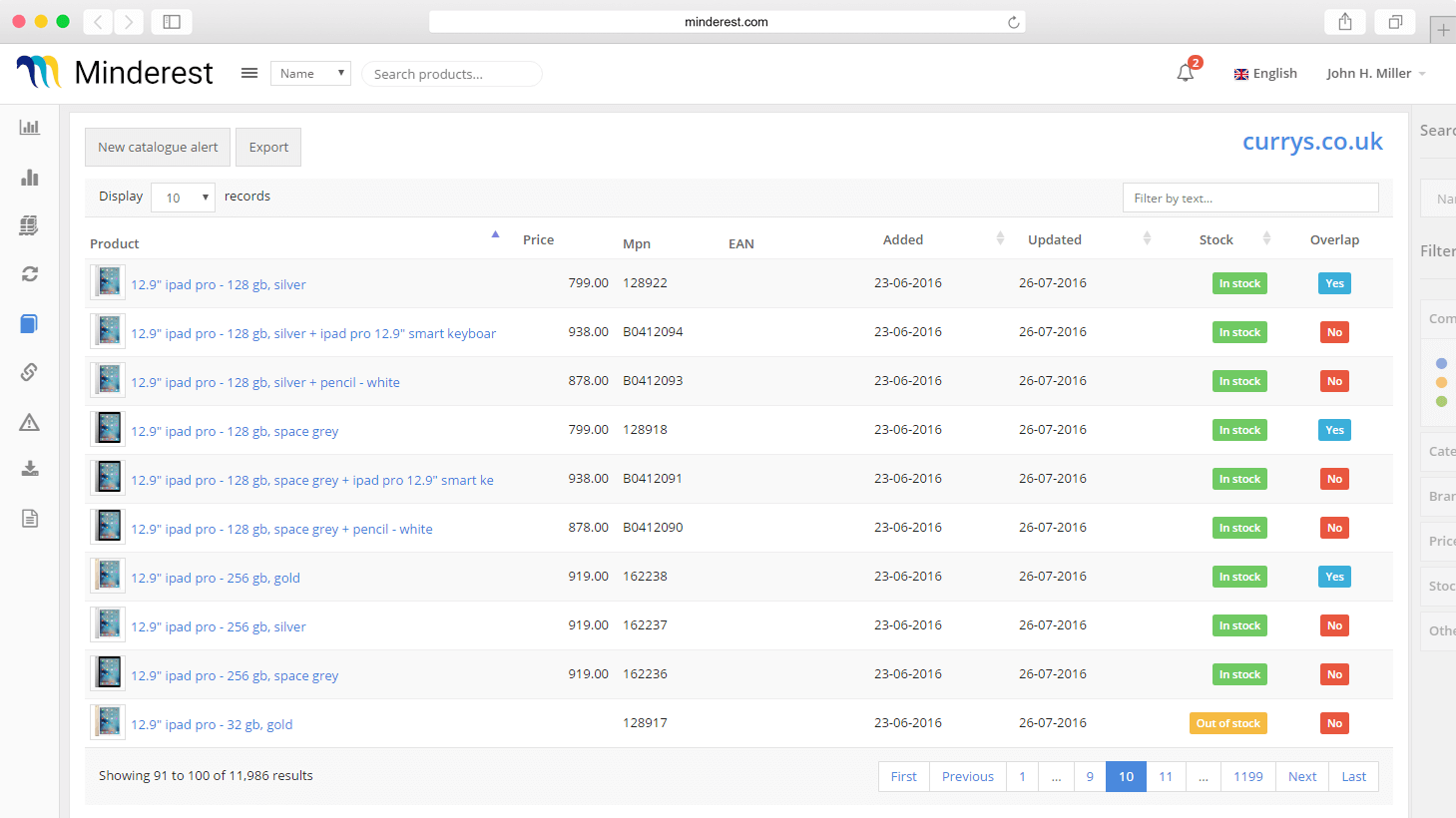Image resolution: width=1456 pixels, height=818 pixels.
Task: Open the warning triangle alerts sidebar icon
Action: (29, 422)
